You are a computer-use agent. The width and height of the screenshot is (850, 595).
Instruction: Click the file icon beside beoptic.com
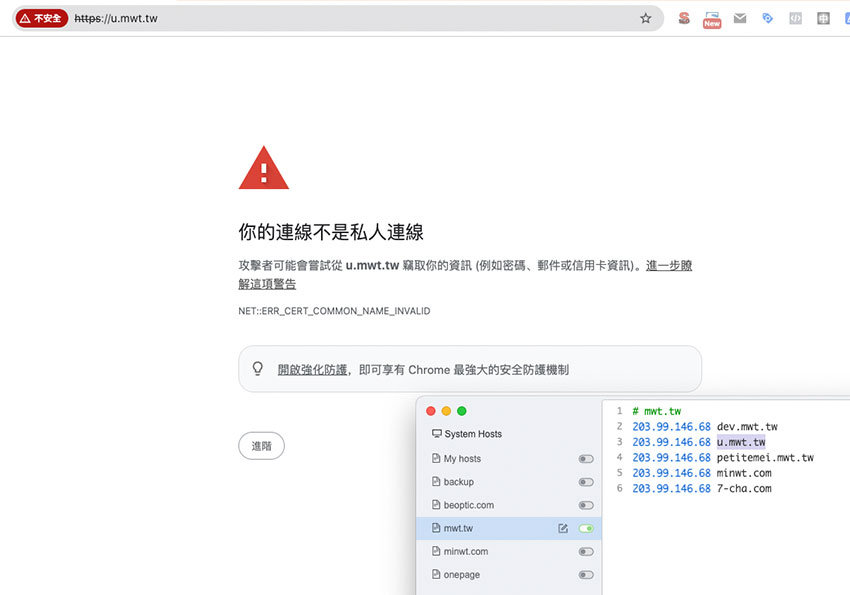[x=436, y=505]
